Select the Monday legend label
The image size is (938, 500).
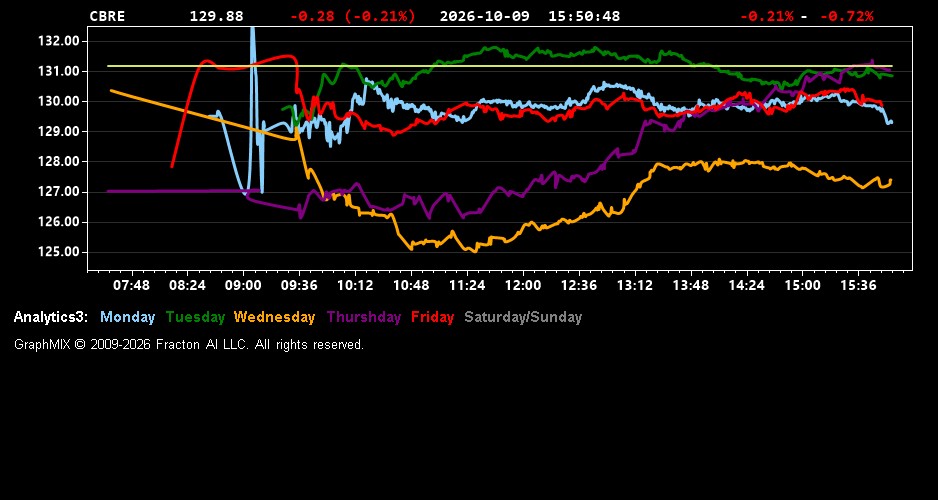127,317
